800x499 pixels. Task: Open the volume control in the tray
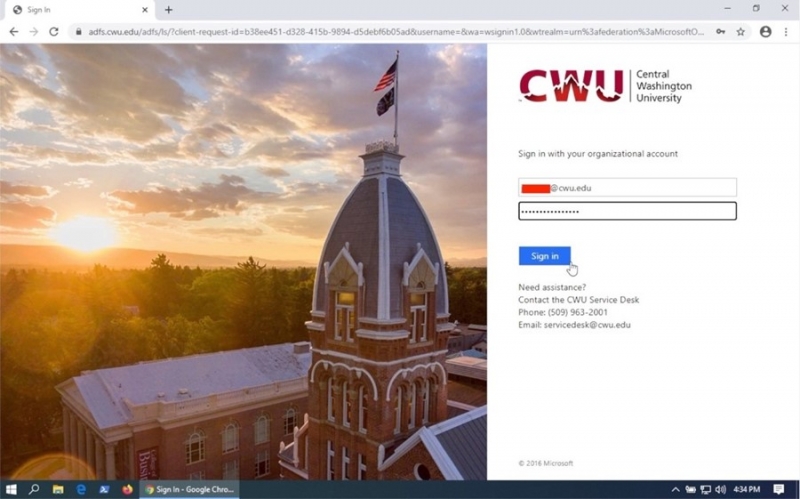pyautogui.click(x=720, y=490)
